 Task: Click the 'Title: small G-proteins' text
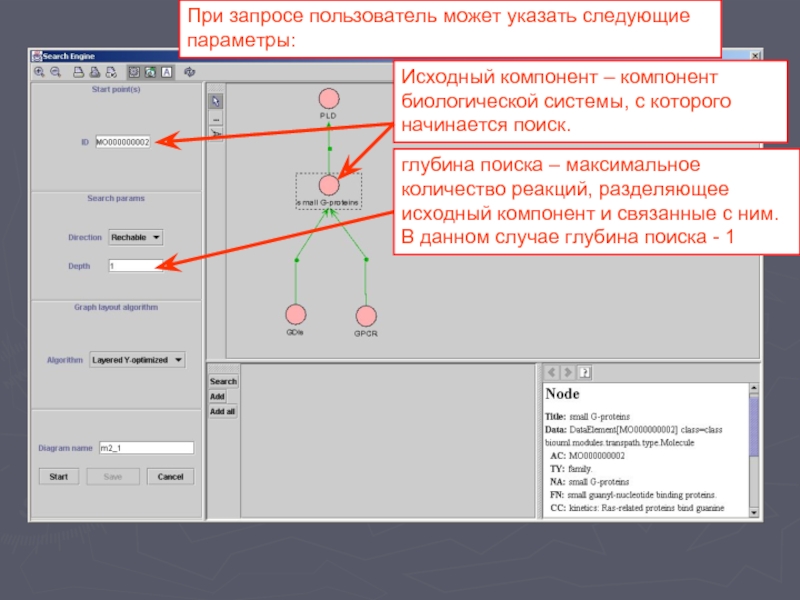587,416
